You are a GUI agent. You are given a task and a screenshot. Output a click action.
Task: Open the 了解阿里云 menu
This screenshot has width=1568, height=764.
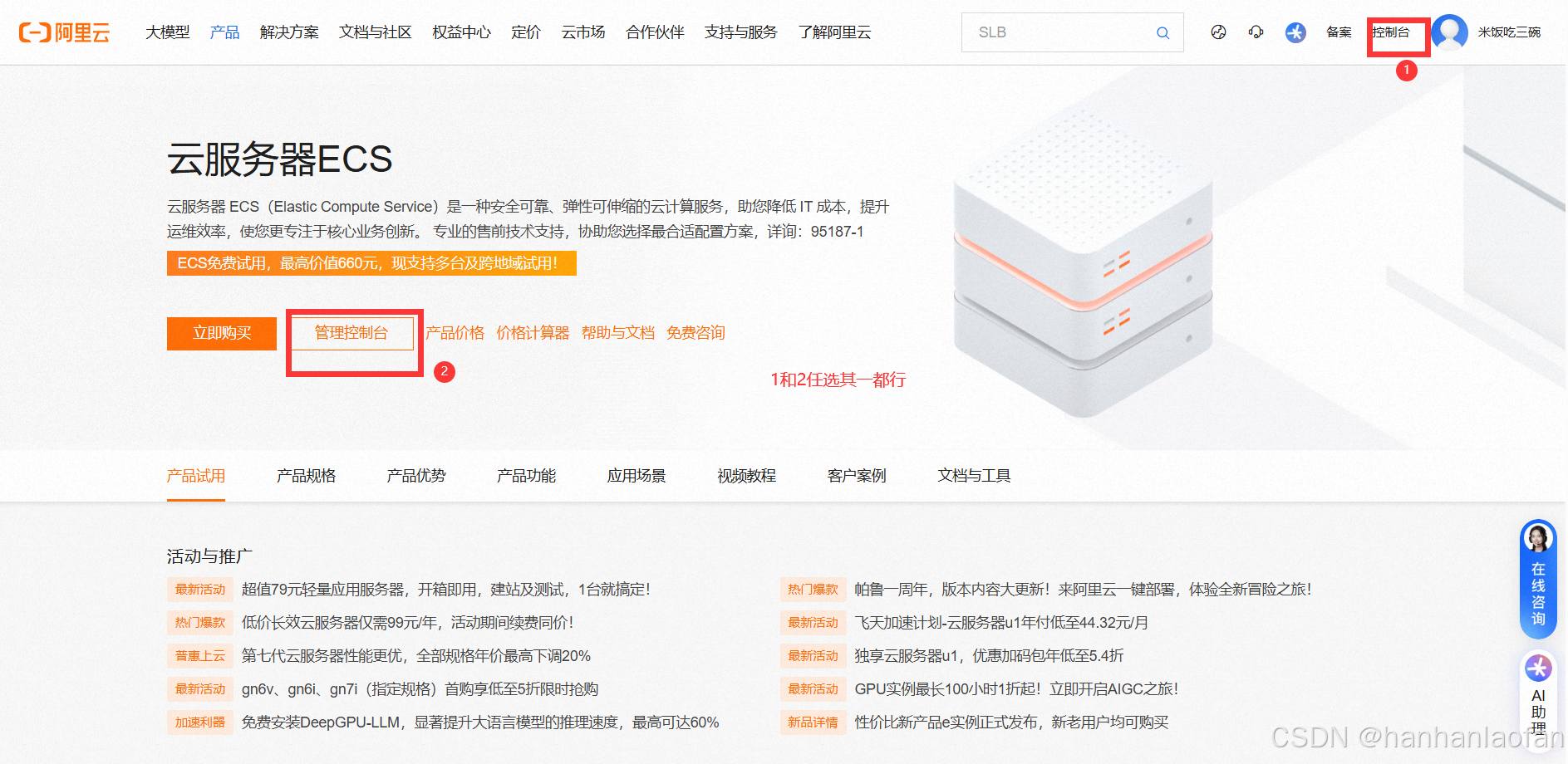coord(835,32)
